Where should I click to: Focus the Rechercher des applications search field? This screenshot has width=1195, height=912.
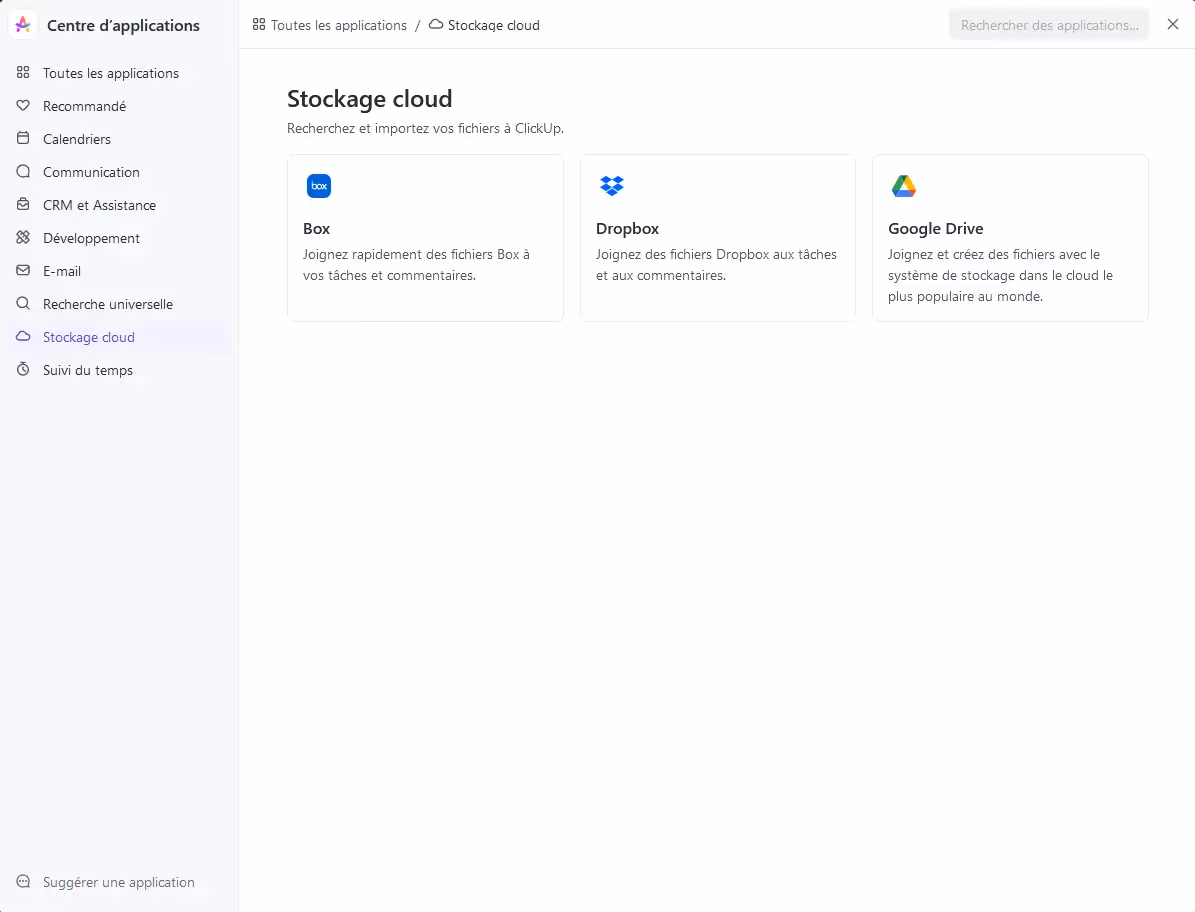(1049, 25)
